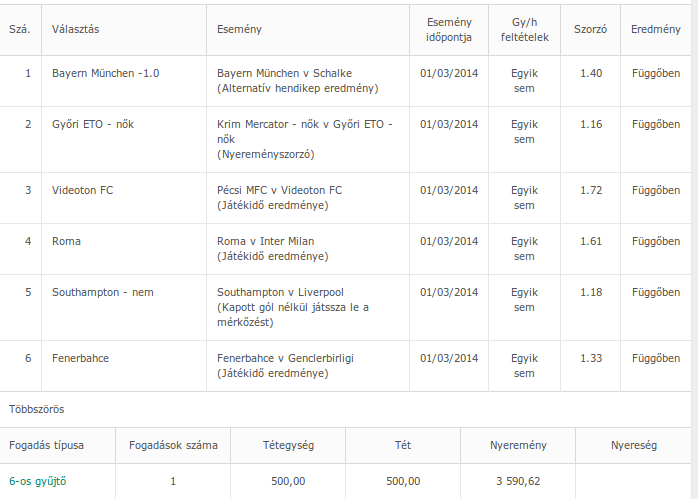Click the Többszörös section label
Screen dimensions: 698x499
coord(37,409)
